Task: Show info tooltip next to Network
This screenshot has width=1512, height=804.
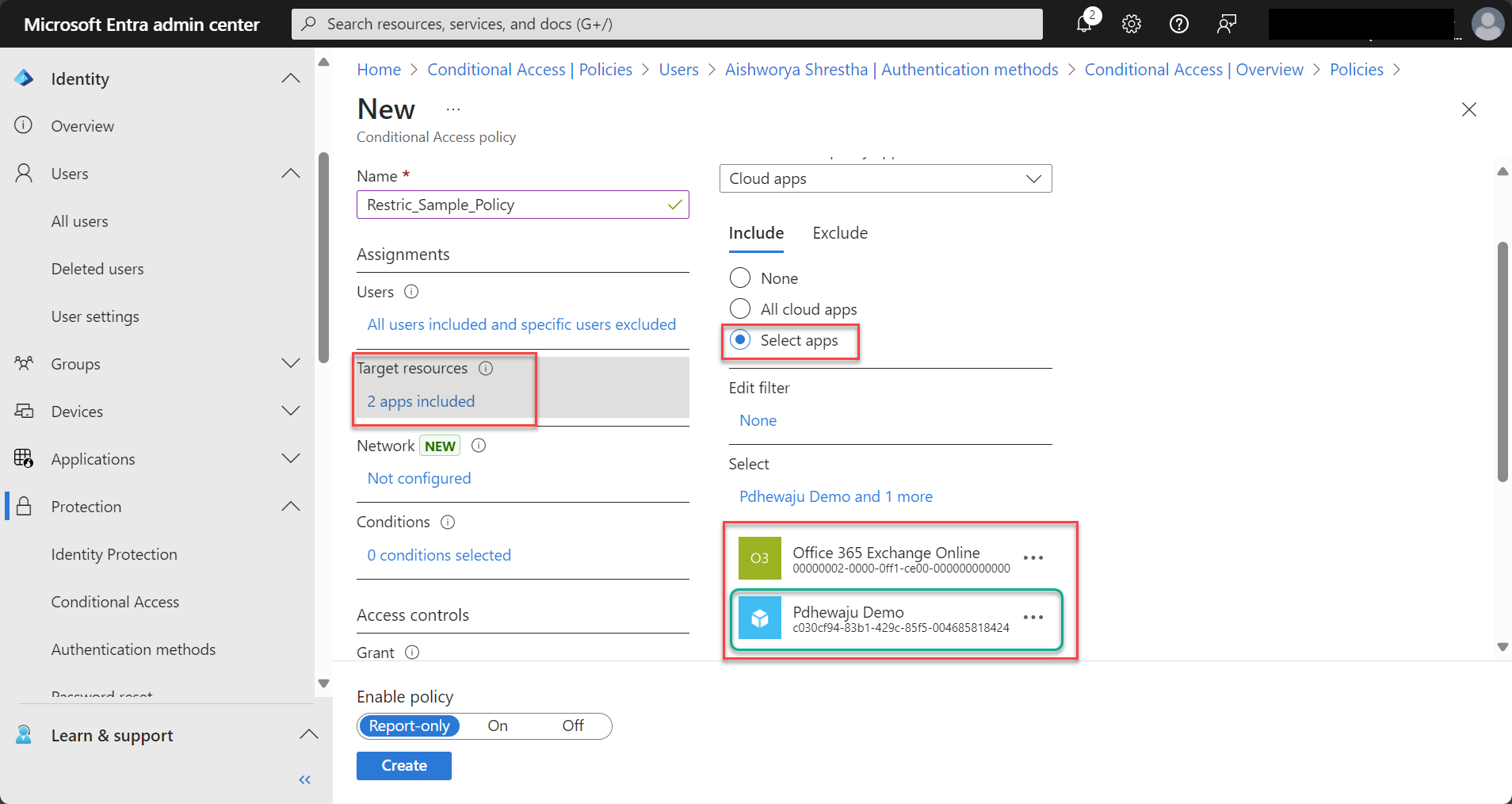Action: click(x=479, y=446)
